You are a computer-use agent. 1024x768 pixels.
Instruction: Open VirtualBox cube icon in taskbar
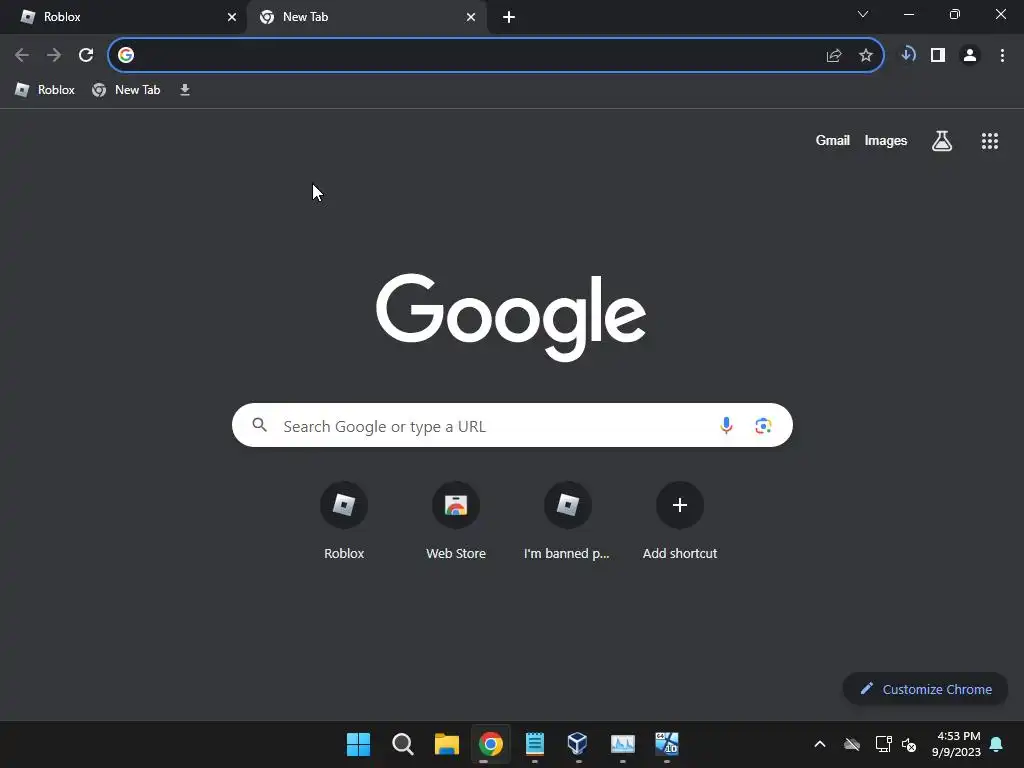577,743
